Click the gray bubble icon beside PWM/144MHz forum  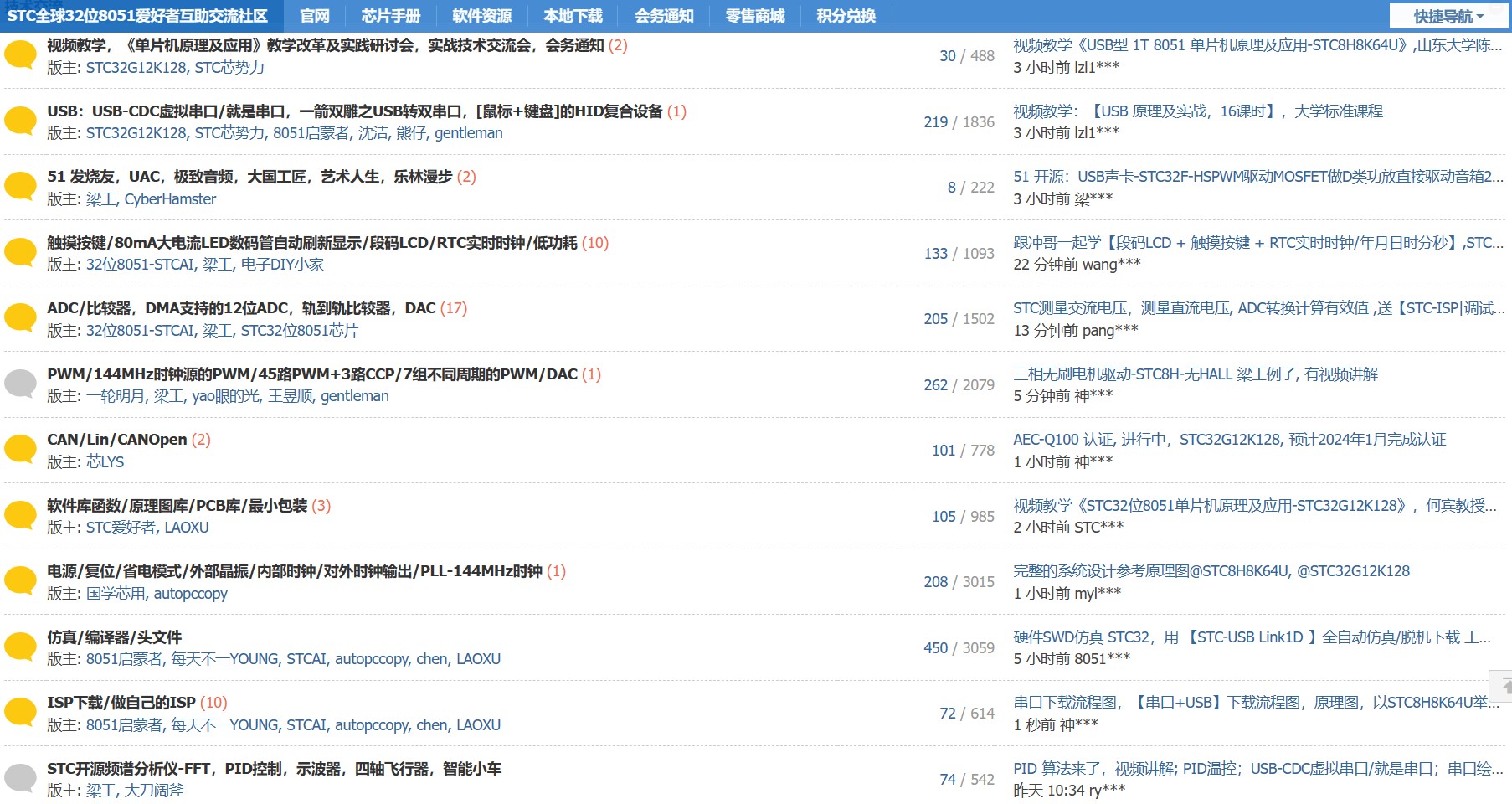[x=20, y=384]
